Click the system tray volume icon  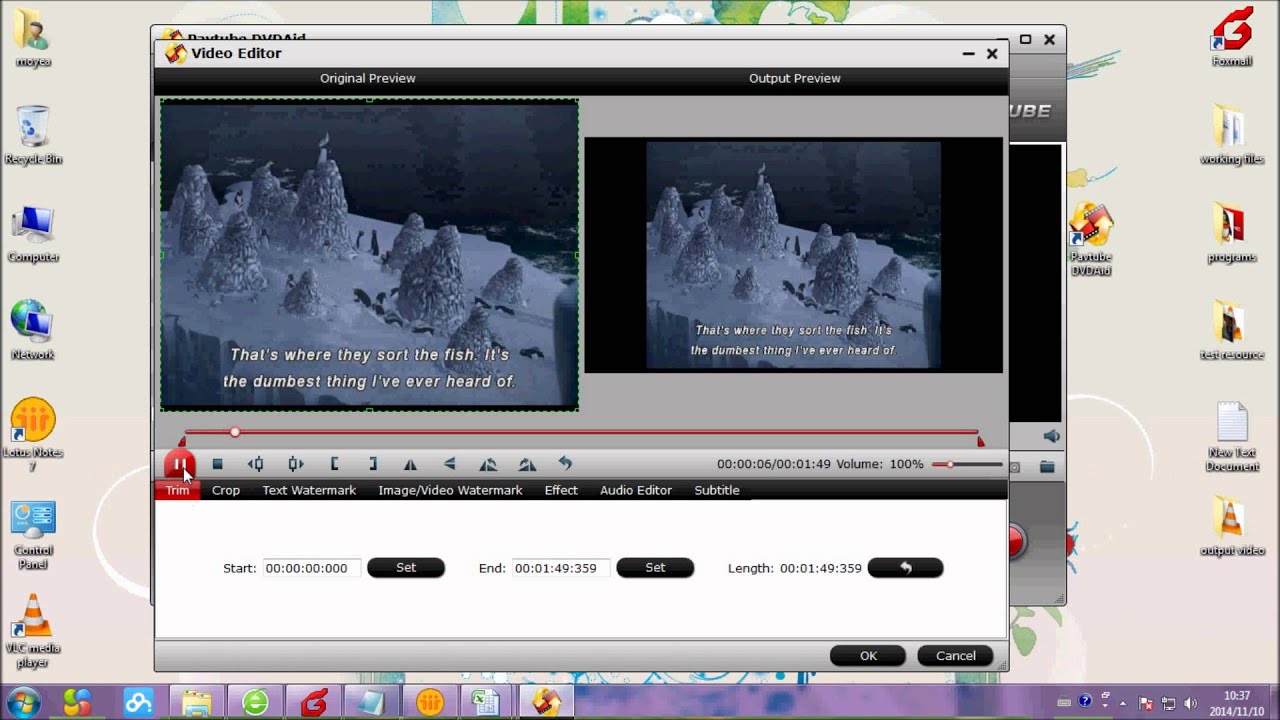coord(1188,703)
